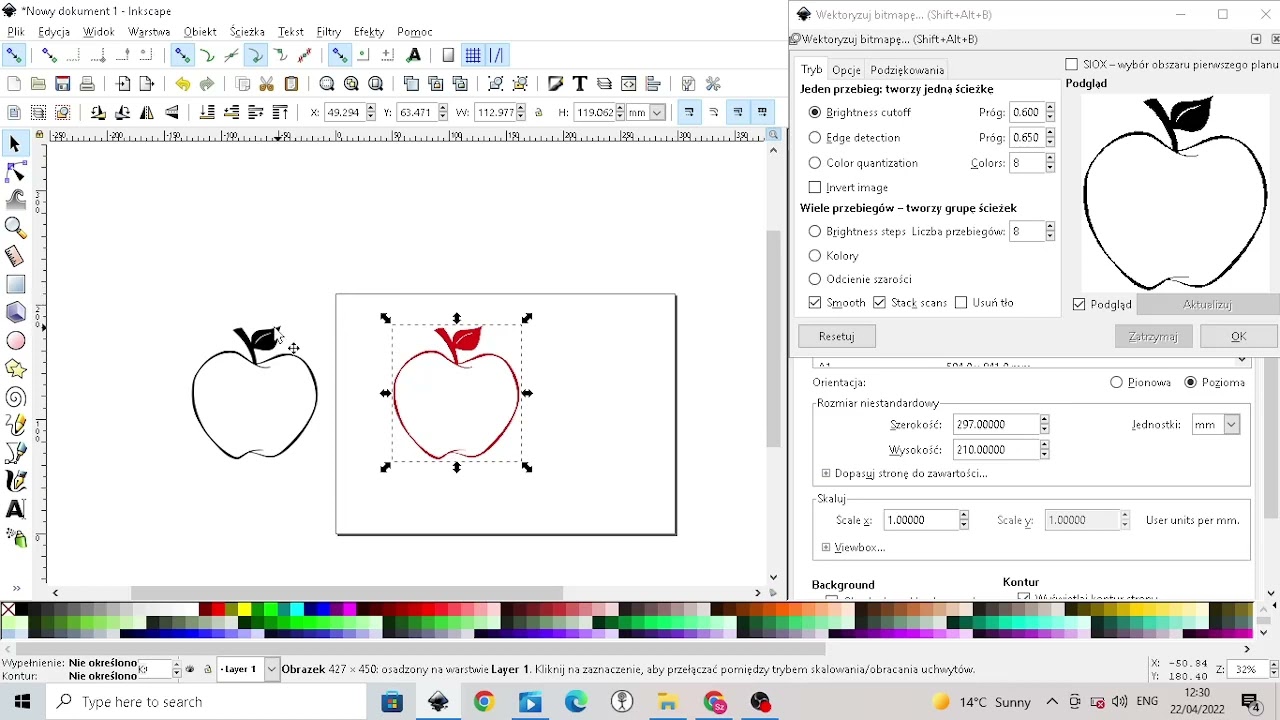Select the Ellipse circle tool
Viewport: 1280px width, 720px height.
pyautogui.click(x=15, y=341)
